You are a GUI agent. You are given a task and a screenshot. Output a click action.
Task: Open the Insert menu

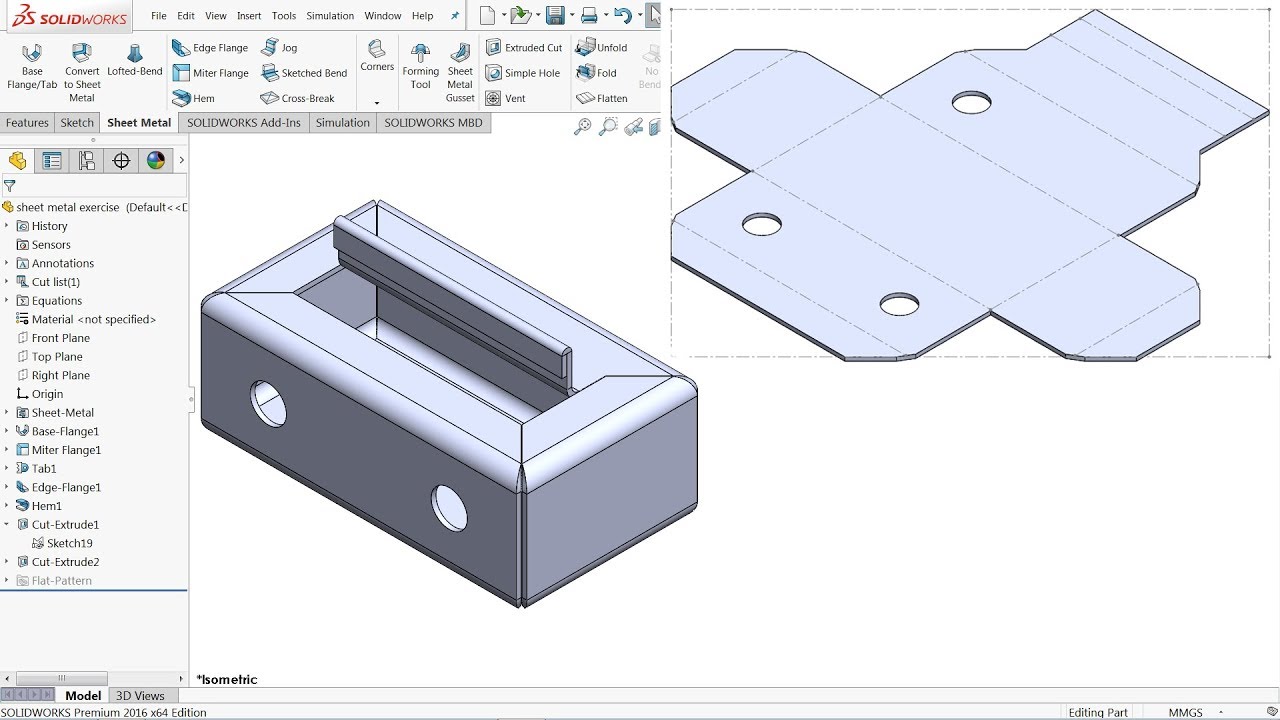tap(249, 16)
